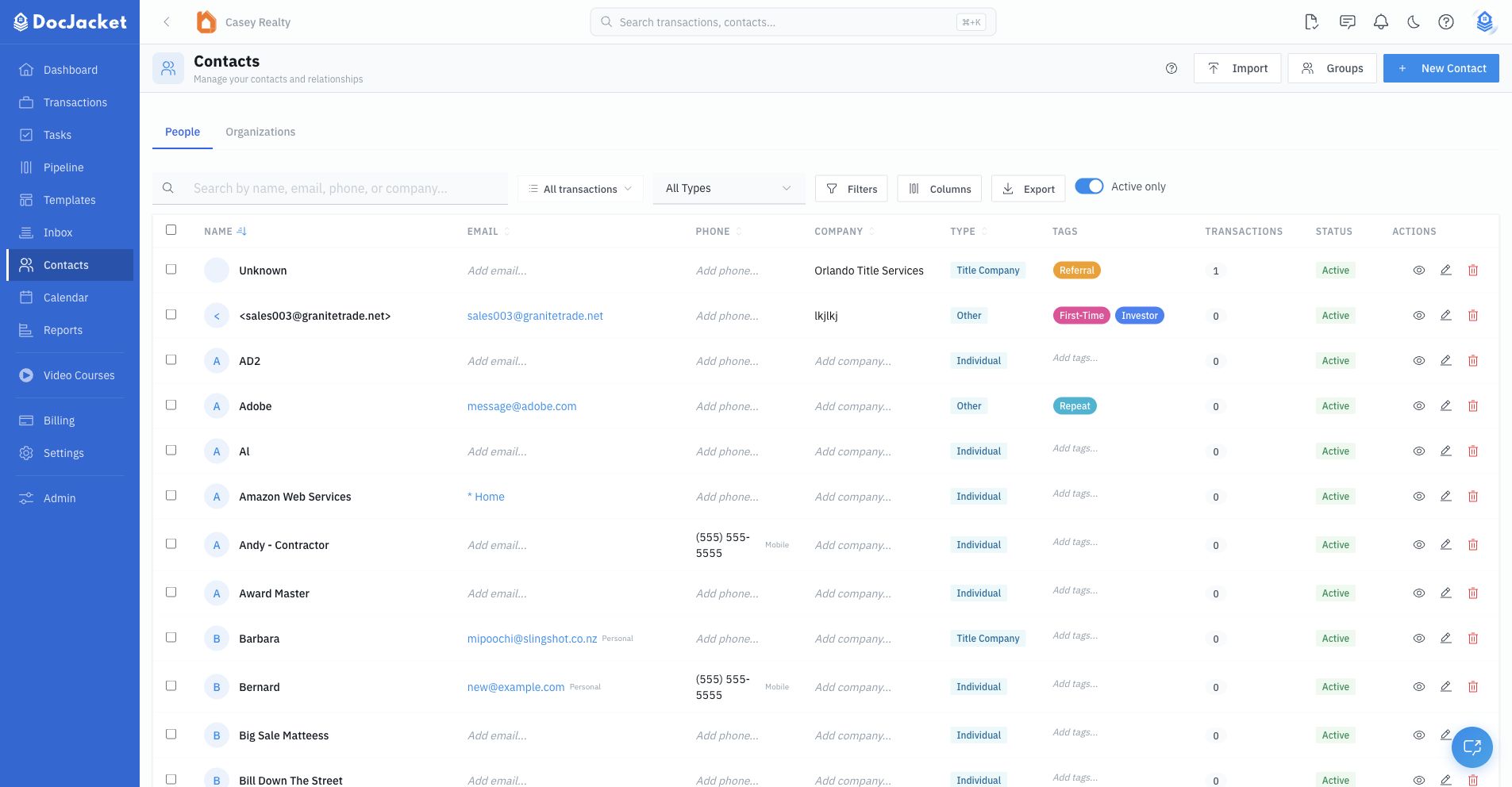Open the All transactions dropdown

tap(580, 189)
